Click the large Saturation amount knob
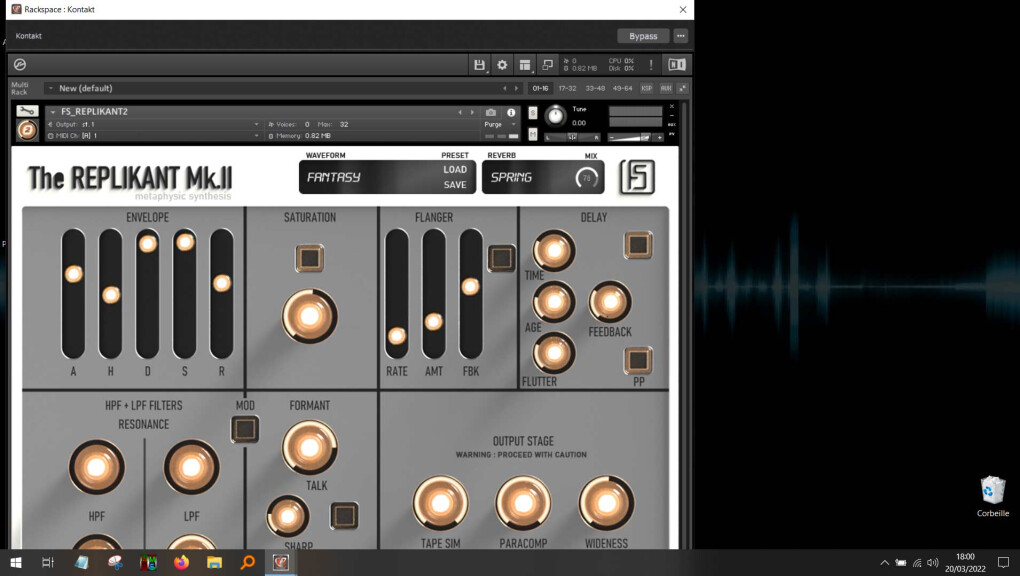 [x=310, y=316]
